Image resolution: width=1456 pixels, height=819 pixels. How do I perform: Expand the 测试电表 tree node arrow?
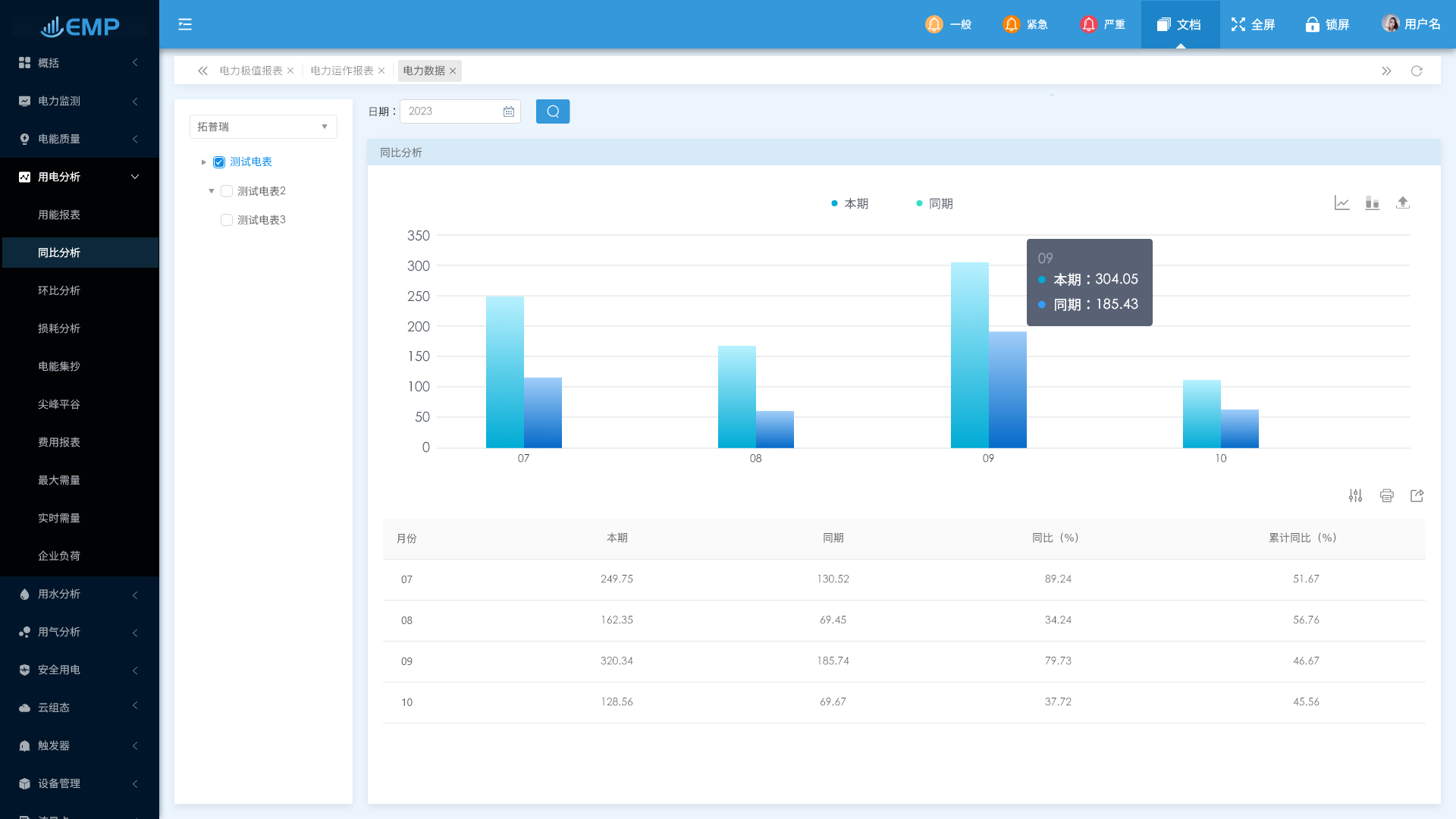(x=203, y=162)
